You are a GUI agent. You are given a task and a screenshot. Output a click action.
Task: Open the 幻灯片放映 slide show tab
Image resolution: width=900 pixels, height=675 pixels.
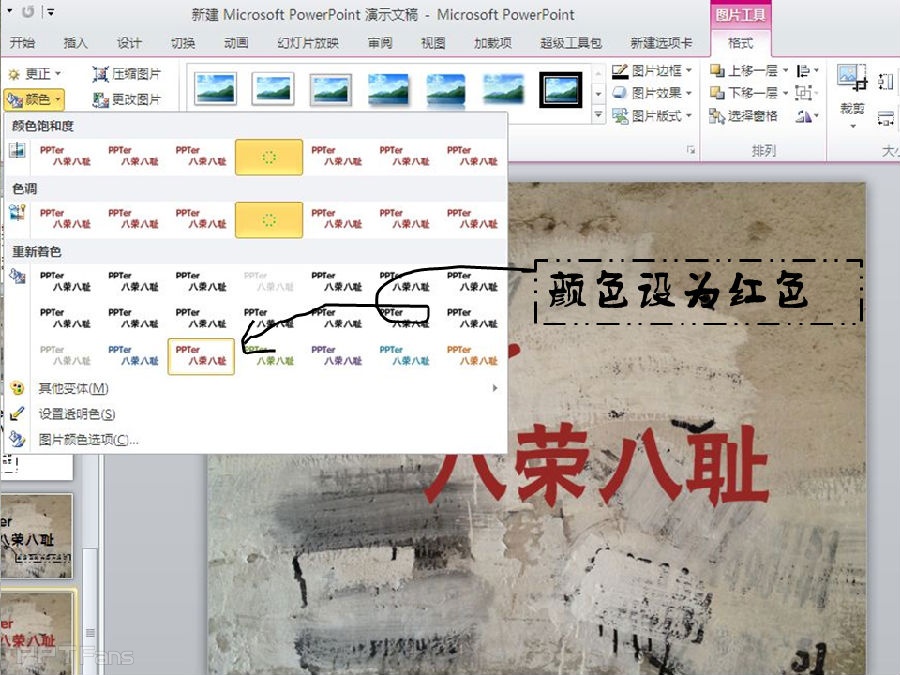(308, 43)
